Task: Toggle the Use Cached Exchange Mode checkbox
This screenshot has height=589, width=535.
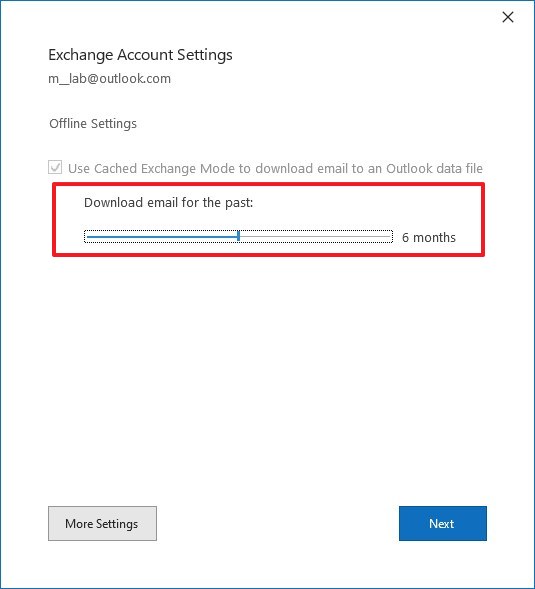Action: coord(55,167)
